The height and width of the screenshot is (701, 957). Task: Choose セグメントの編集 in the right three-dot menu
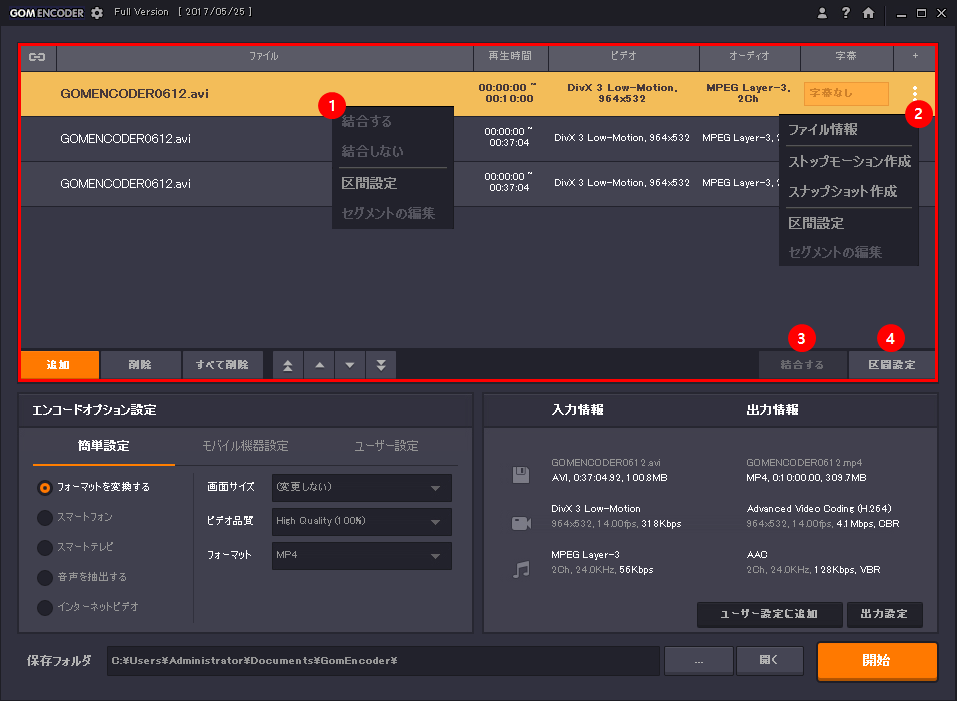835,252
